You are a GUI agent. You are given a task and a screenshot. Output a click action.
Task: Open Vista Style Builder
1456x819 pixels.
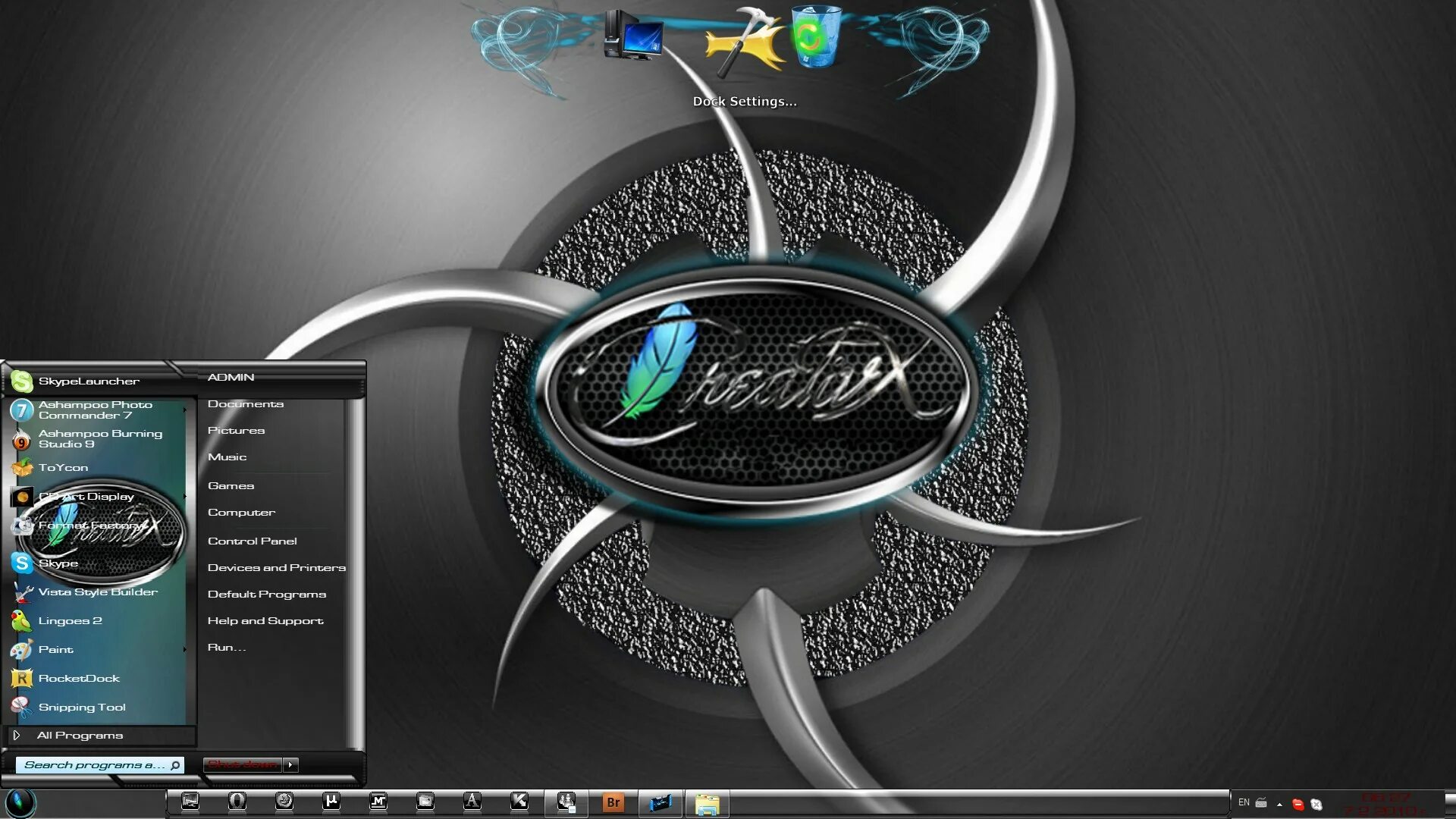[97, 591]
